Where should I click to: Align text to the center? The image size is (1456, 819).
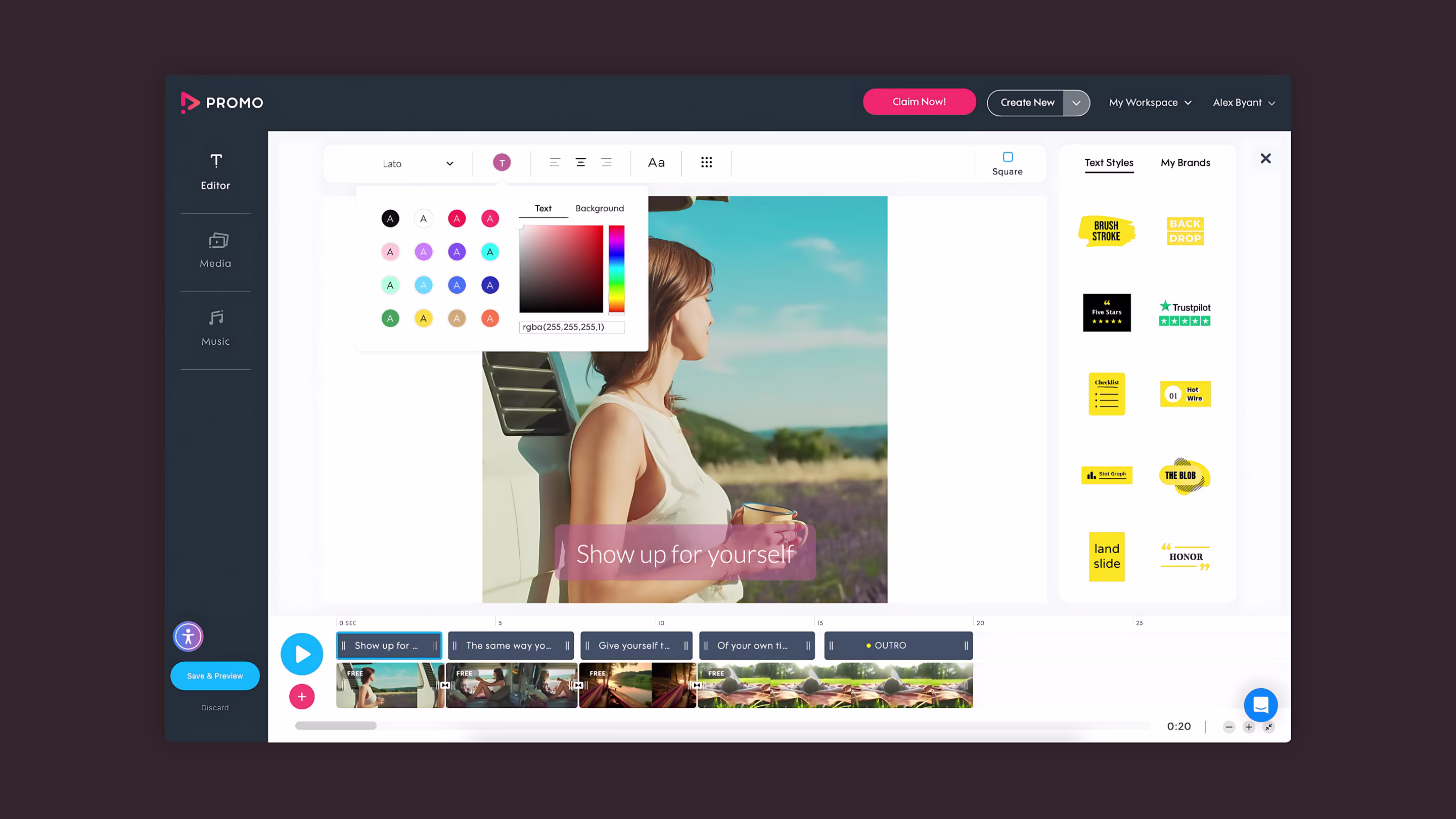[580, 163]
